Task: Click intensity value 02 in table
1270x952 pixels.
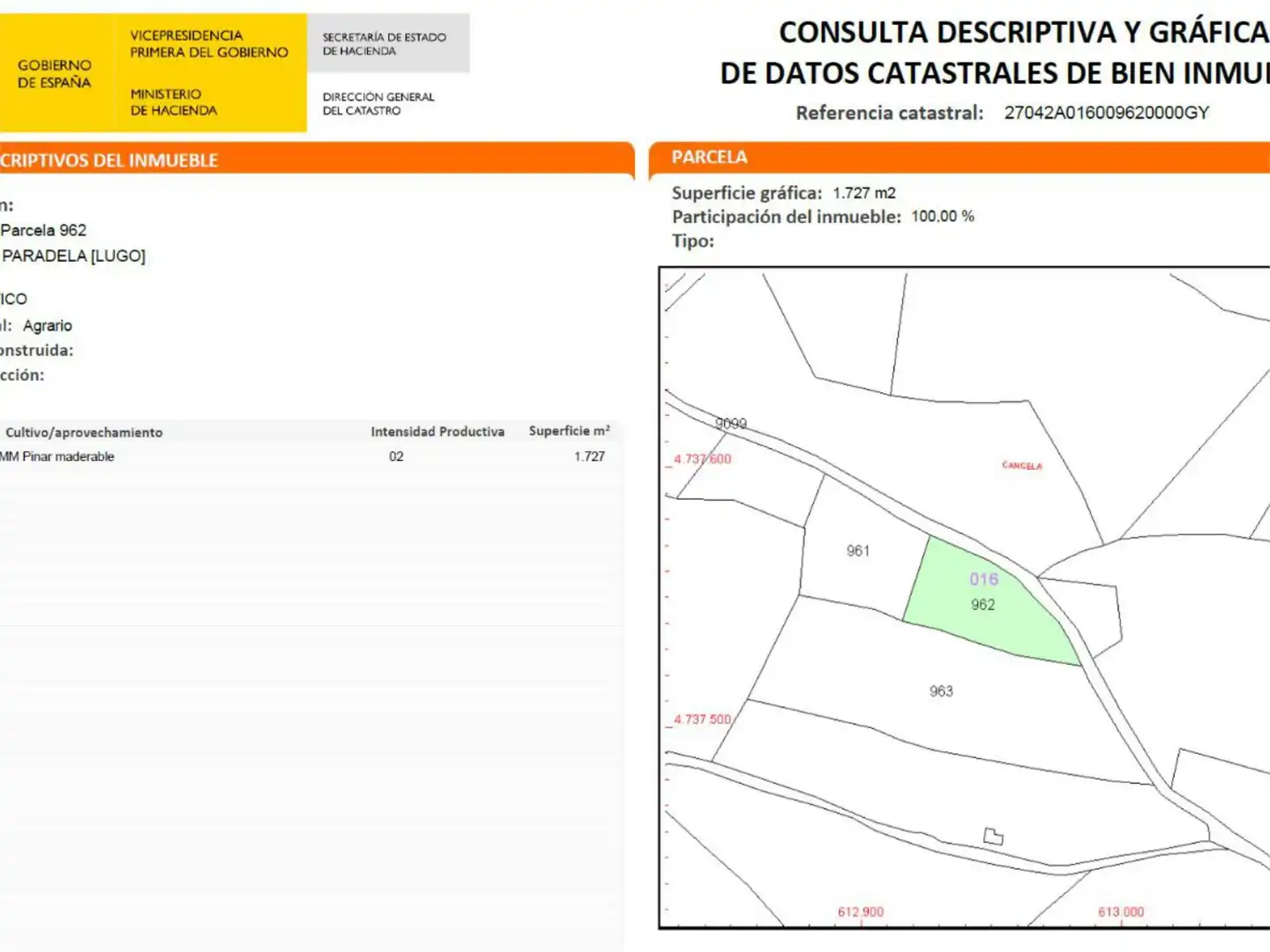Action: coord(396,457)
